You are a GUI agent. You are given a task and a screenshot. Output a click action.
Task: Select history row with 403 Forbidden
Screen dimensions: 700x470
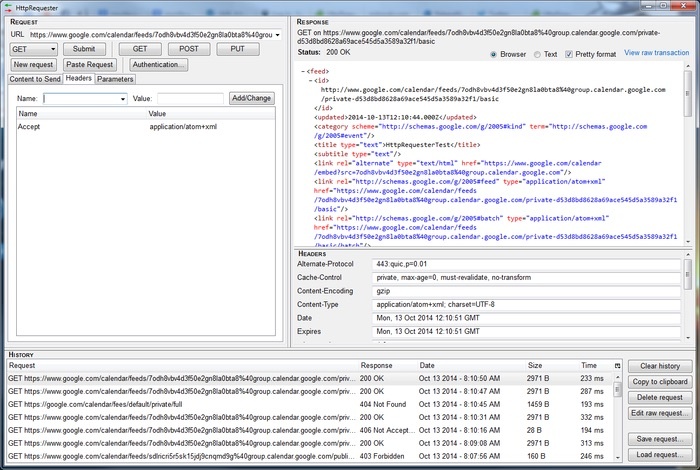point(310,456)
